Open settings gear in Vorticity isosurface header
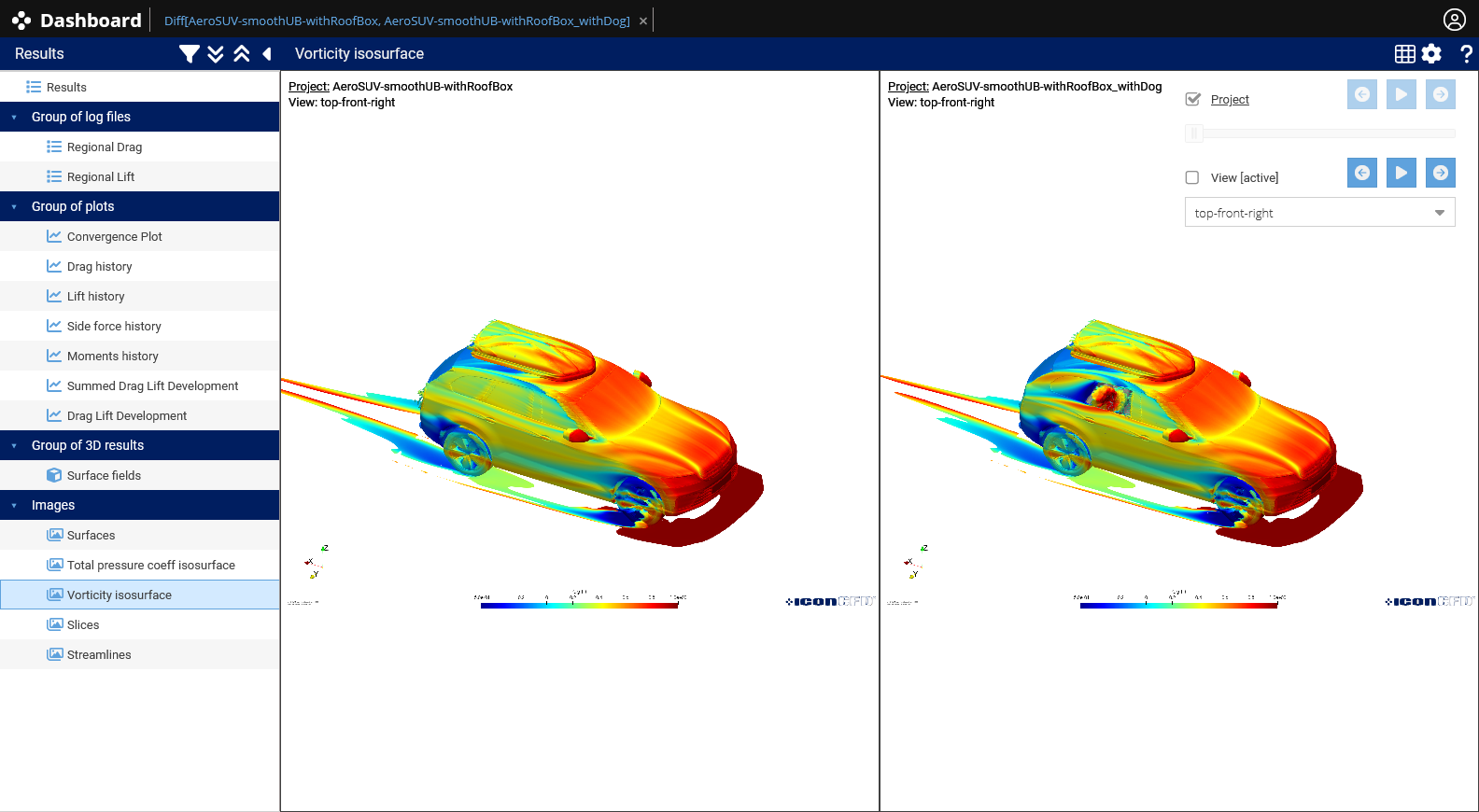1479x812 pixels. coord(1431,54)
